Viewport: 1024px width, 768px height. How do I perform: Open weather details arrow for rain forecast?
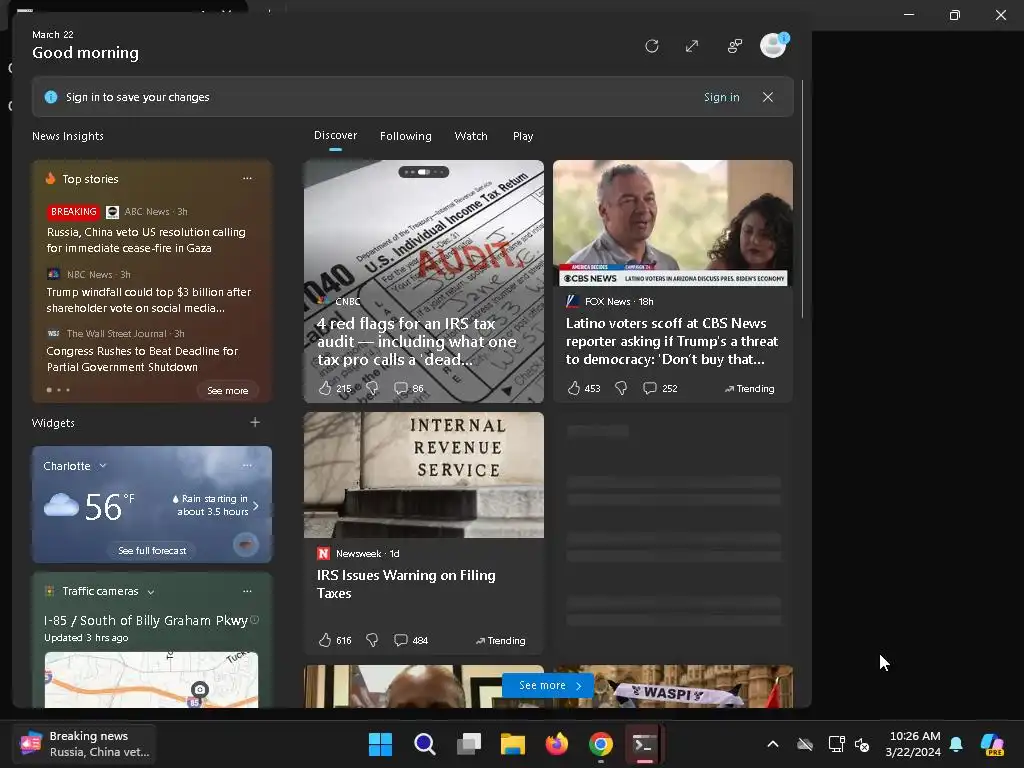[255, 506]
